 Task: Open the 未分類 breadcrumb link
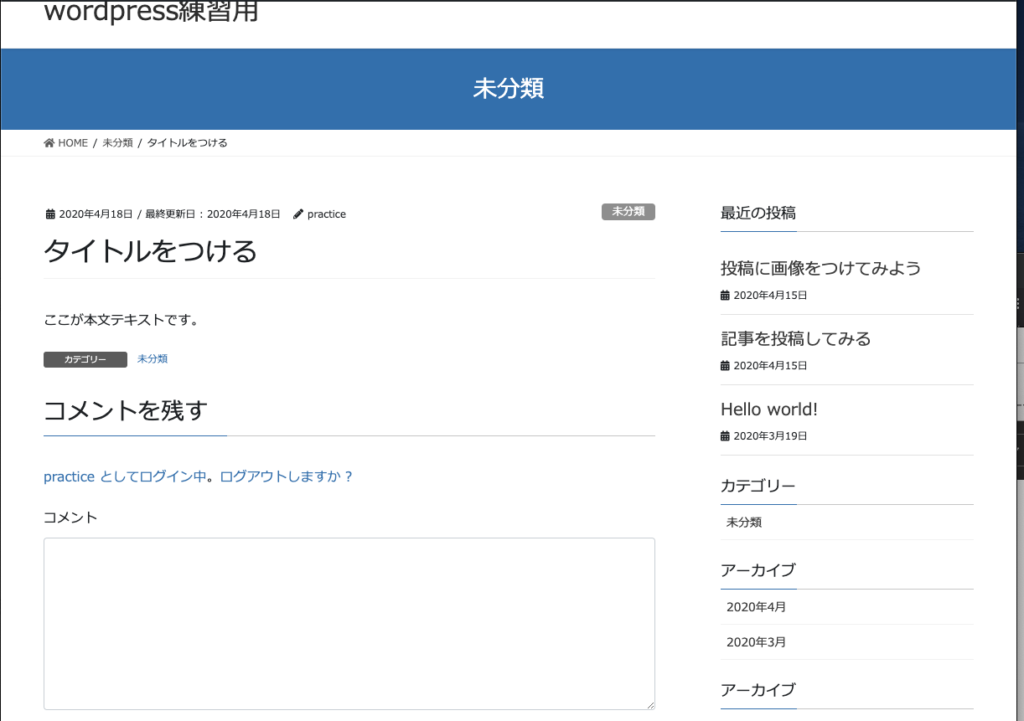coord(117,143)
